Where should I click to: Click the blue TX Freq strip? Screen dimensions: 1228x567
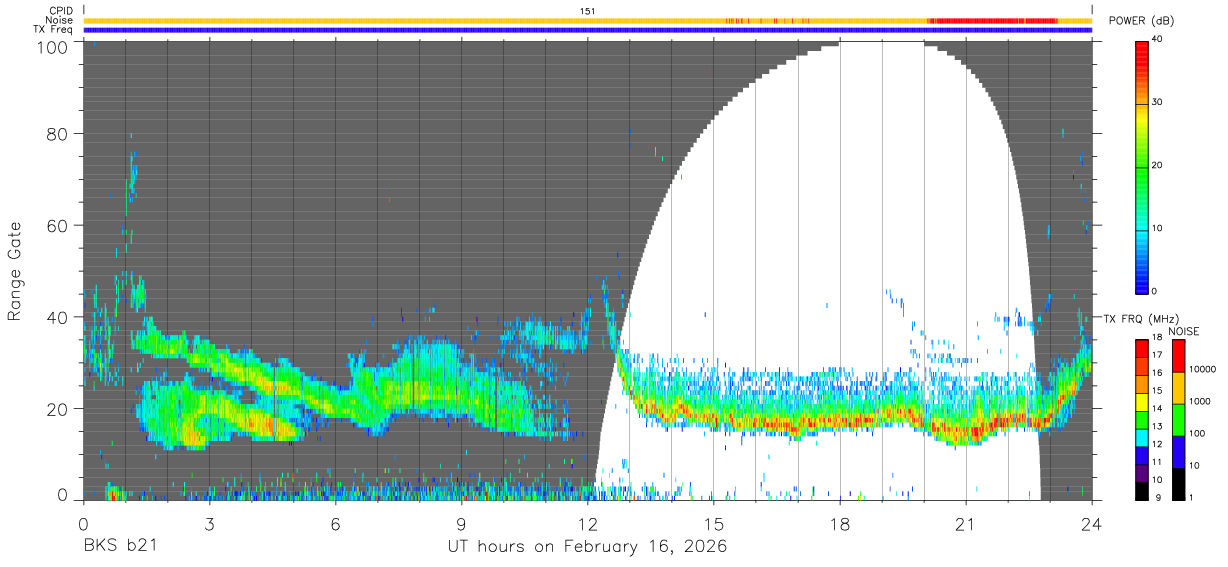pos(588,30)
